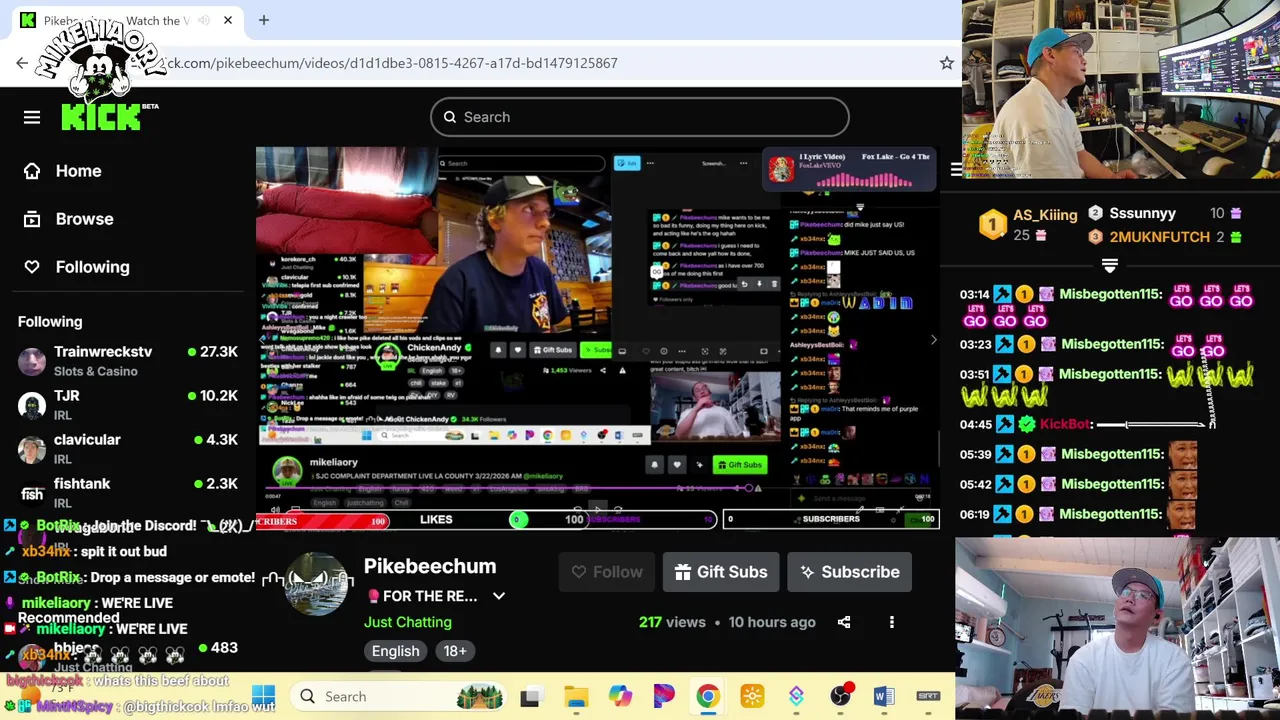Open Trainwreckstv channel in Following list
The width and height of the screenshot is (1280, 720).
[128, 361]
